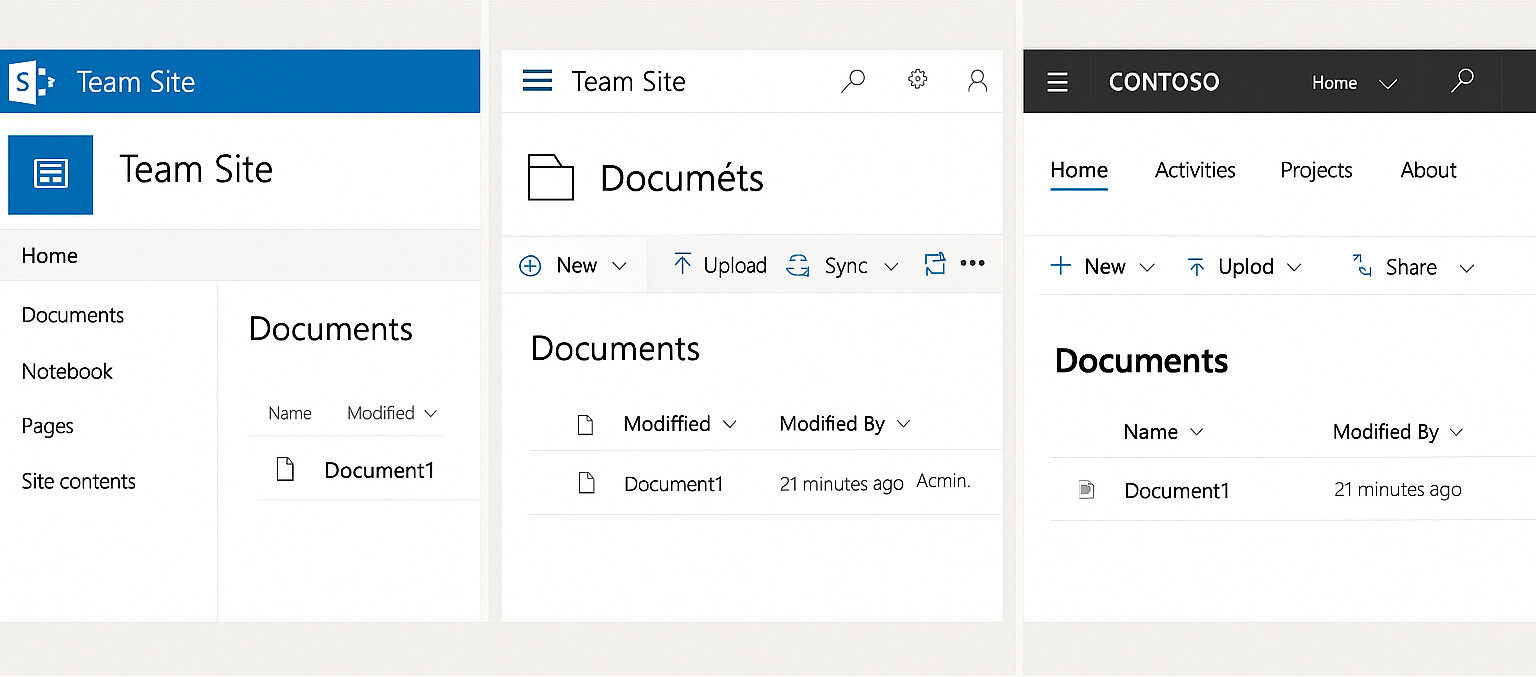Image resolution: width=1536 pixels, height=677 pixels.
Task: Click the user profile icon
Action: point(977,81)
